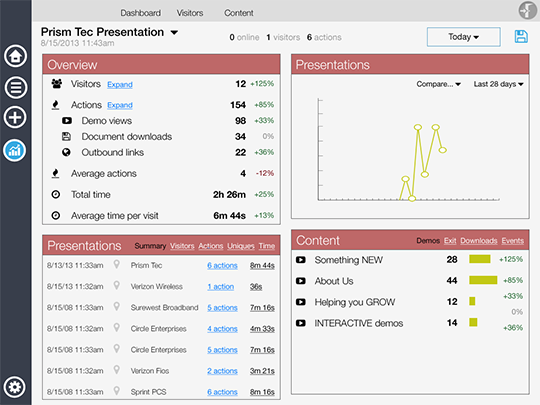Image resolution: width=540 pixels, height=405 pixels.
Task: Click video icon beside Helping you GROW
Action: point(301,302)
